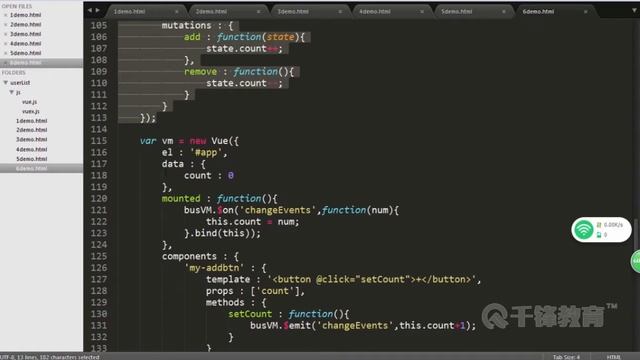Click the '#app' string on line 116
The height and width of the screenshot is (360, 640).
[x=206, y=153]
